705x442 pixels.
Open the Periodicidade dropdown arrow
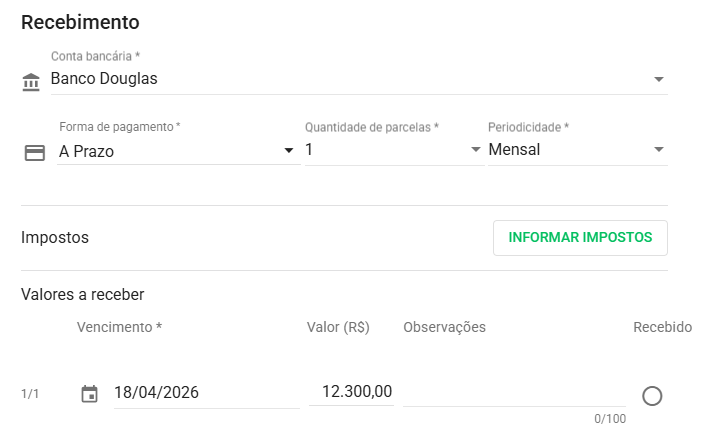point(658,150)
